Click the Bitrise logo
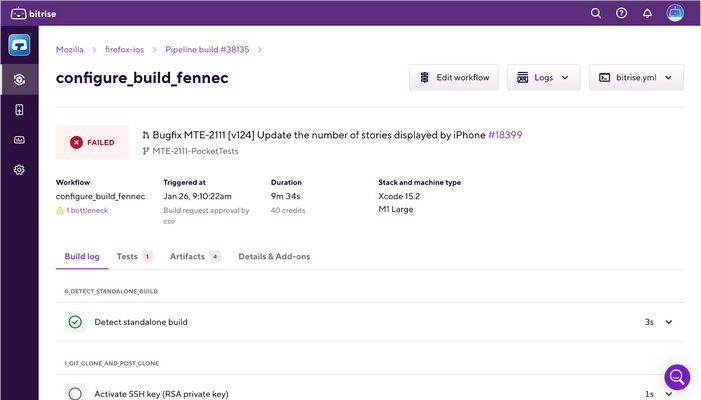 point(34,13)
